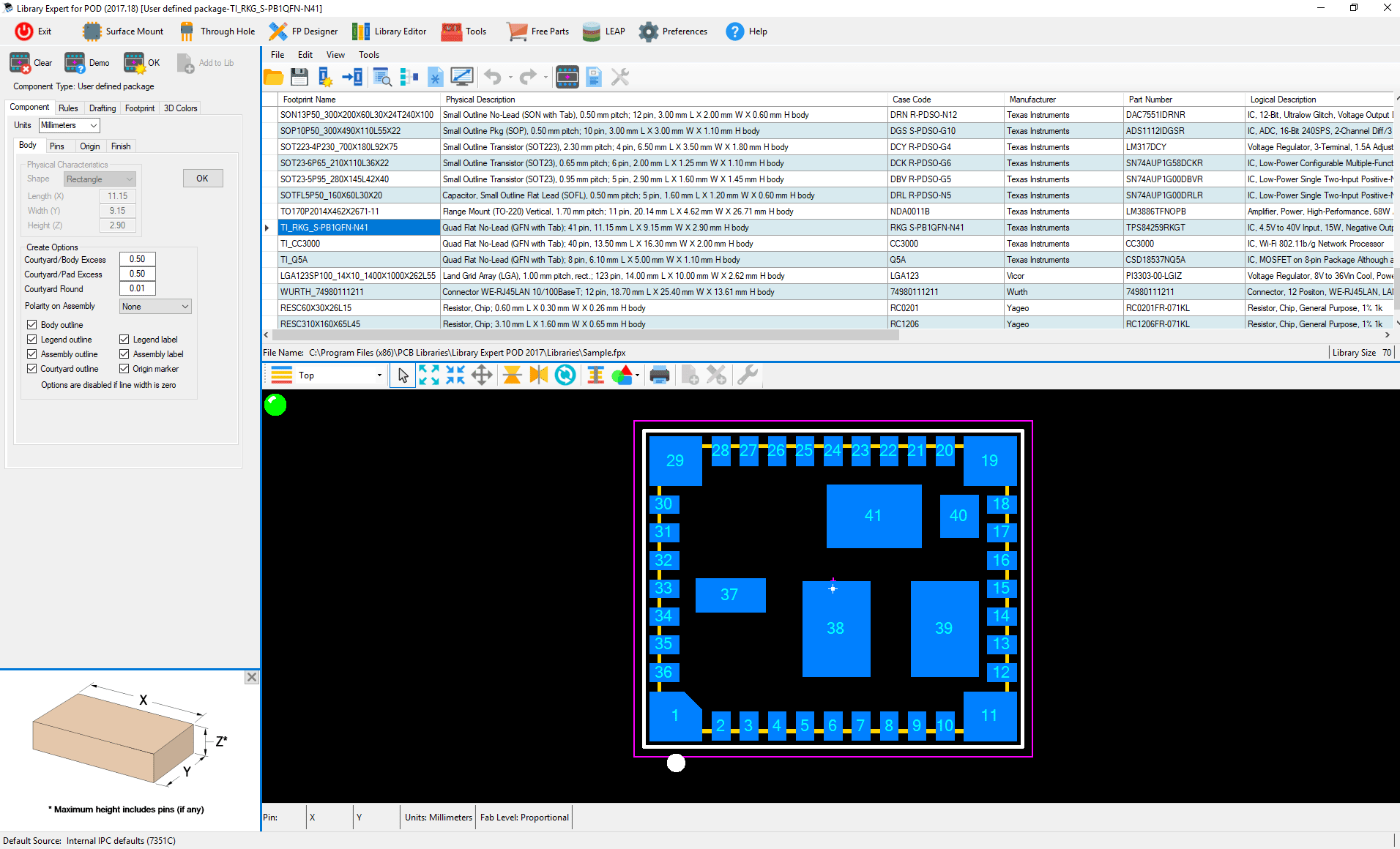The width and height of the screenshot is (1400, 849).
Task: Click the Clear button
Action: point(31,63)
